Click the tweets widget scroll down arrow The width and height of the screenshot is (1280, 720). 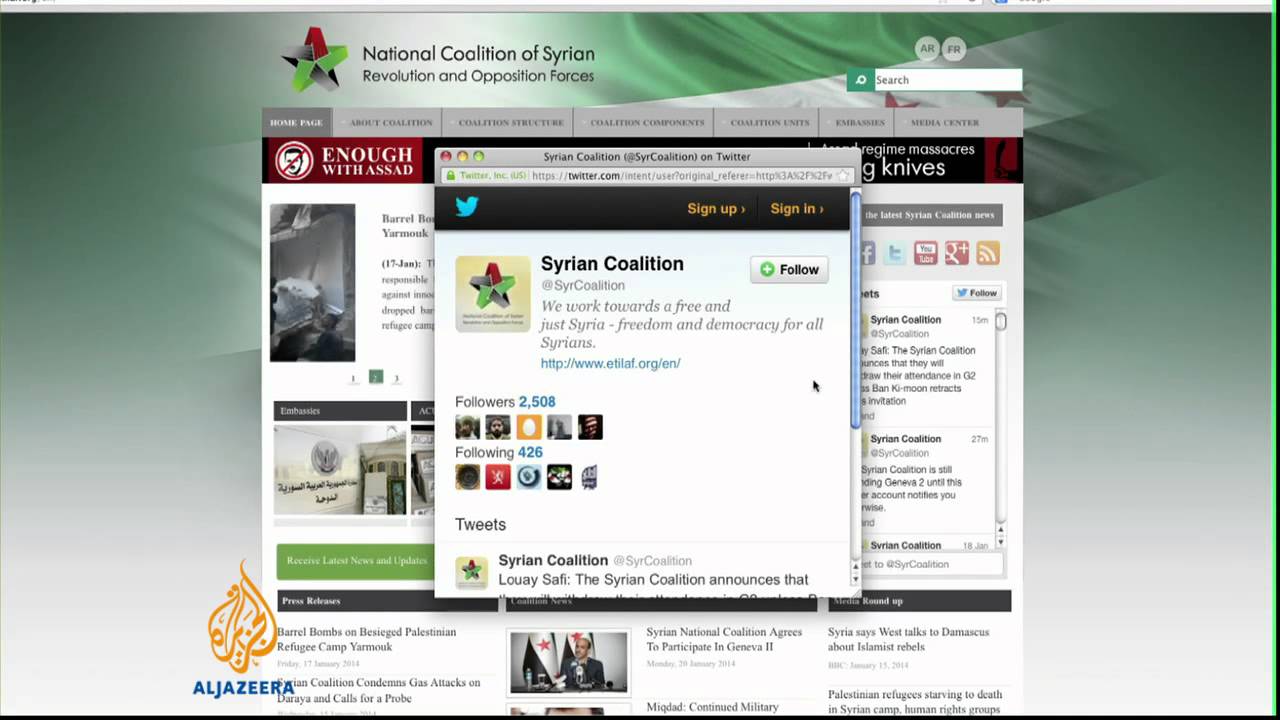click(1000, 541)
